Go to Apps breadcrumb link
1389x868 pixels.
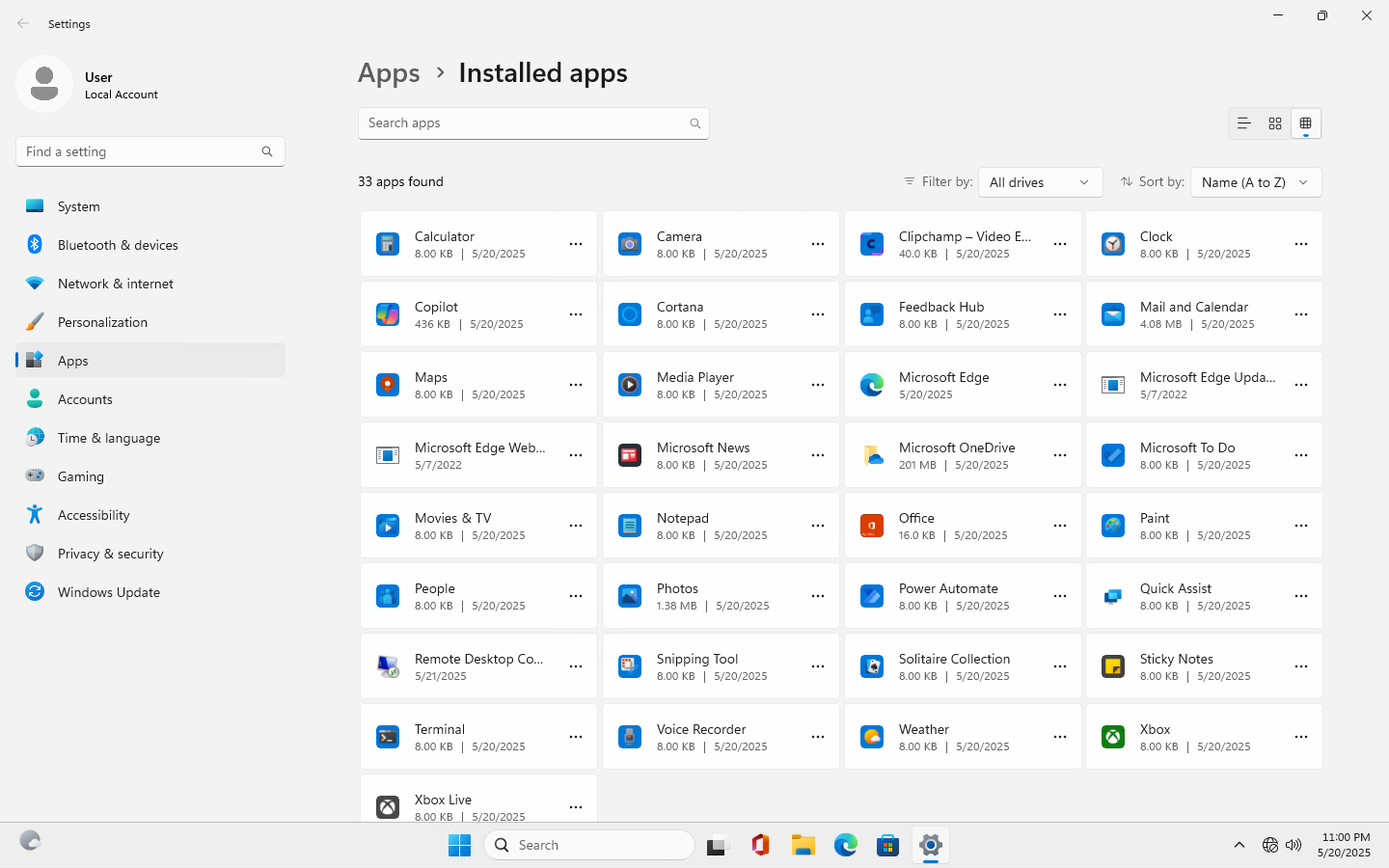pyautogui.click(x=389, y=73)
